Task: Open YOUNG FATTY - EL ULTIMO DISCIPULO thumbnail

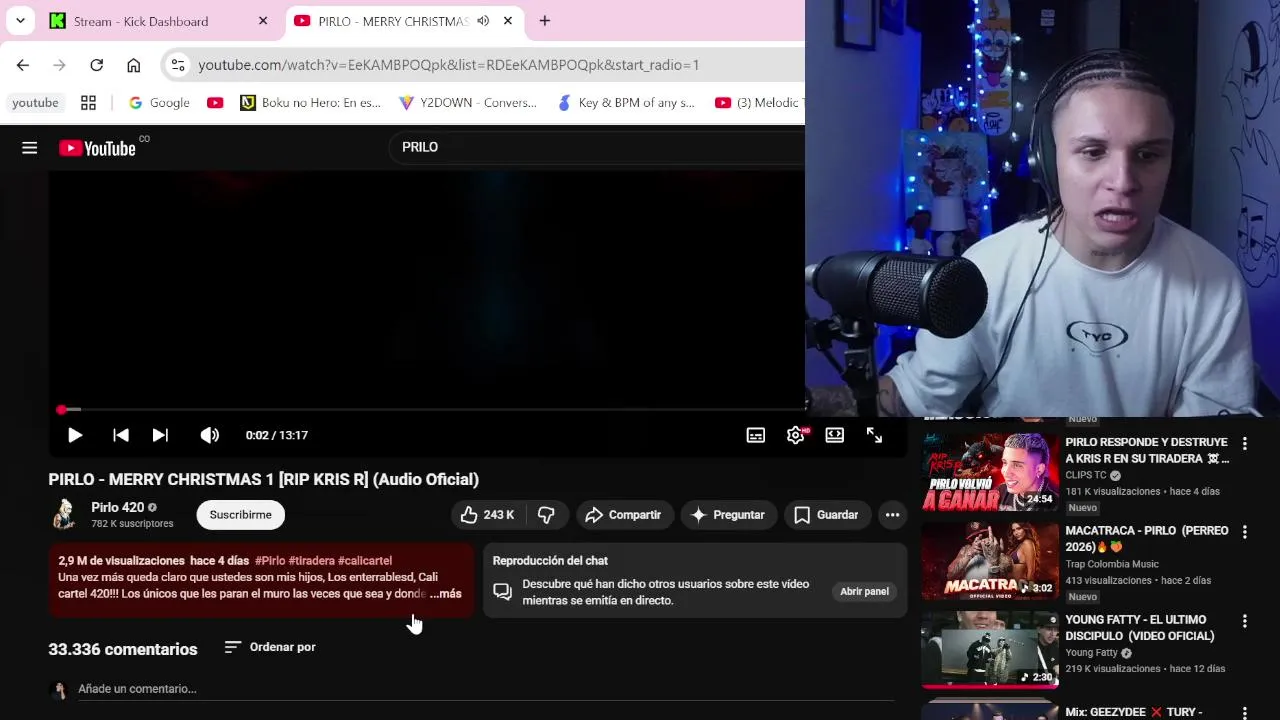Action: 990,650
